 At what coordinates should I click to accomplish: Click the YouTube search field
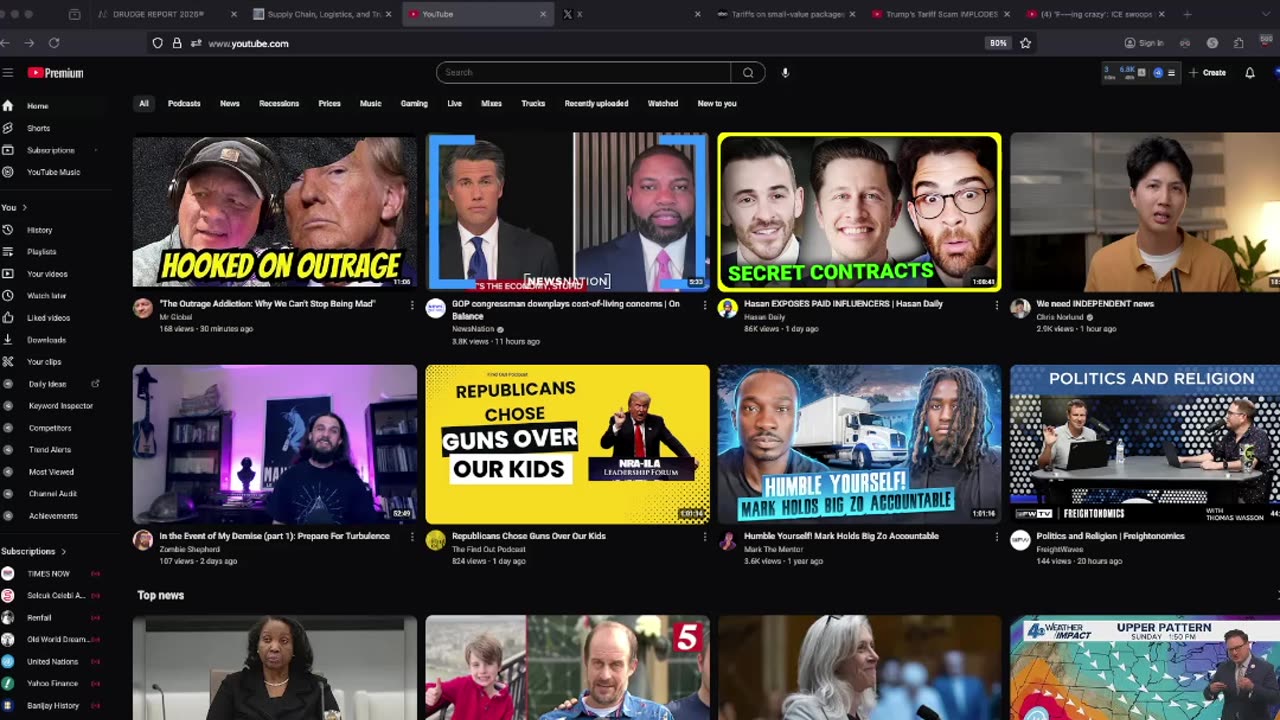pyautogui.click(x=583, y=72)
